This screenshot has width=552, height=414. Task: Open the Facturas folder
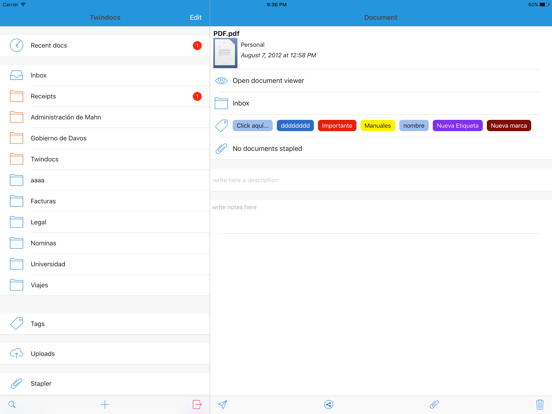tap(105, 201)
